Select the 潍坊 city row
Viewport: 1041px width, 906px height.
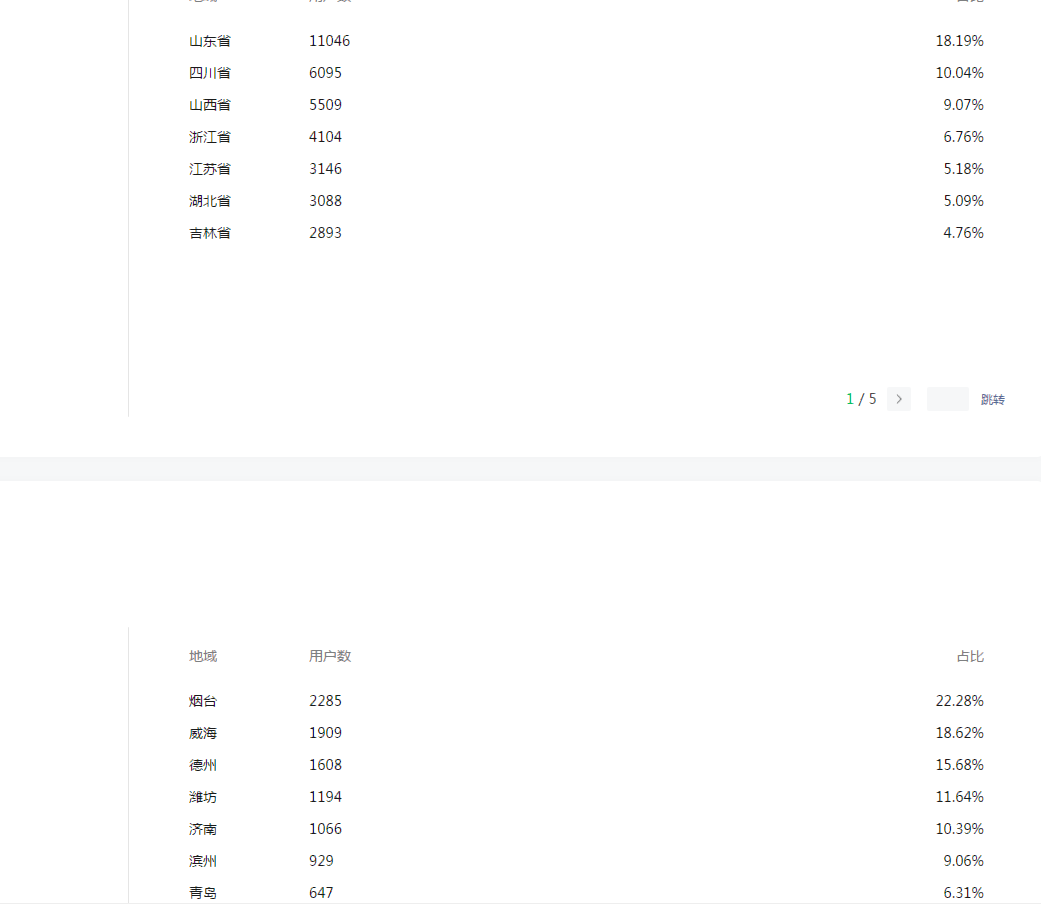click(x=203, y=797)
